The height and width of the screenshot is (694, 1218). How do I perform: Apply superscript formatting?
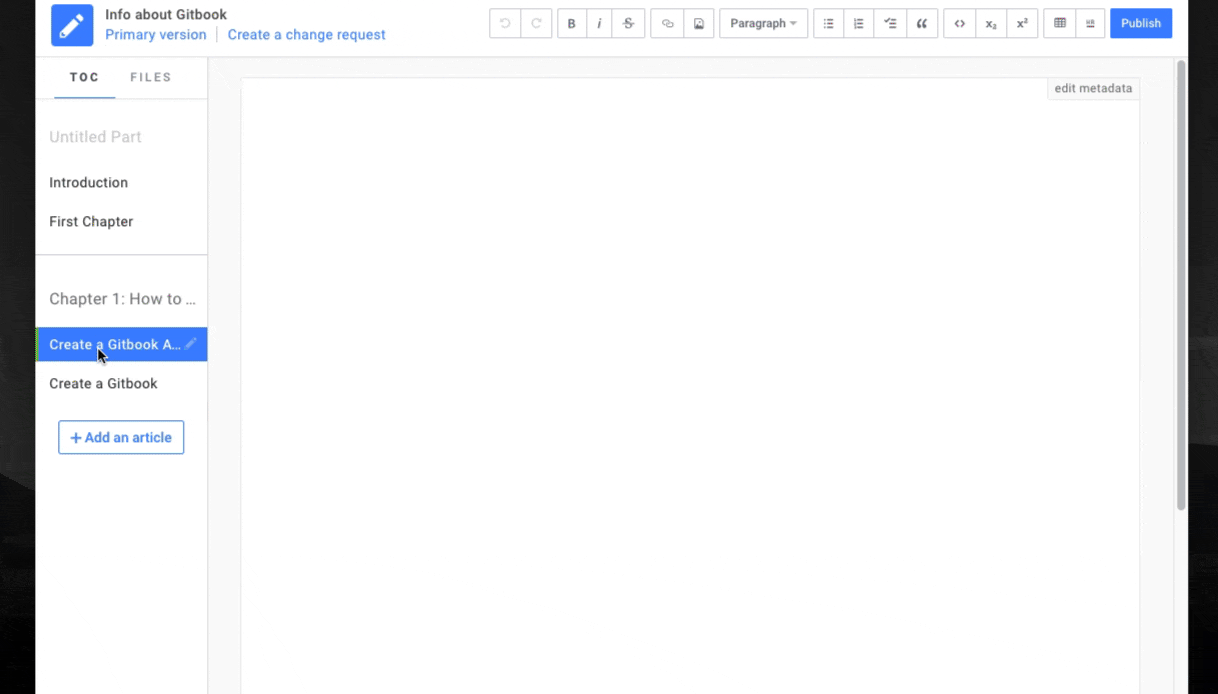[1022, 23]
